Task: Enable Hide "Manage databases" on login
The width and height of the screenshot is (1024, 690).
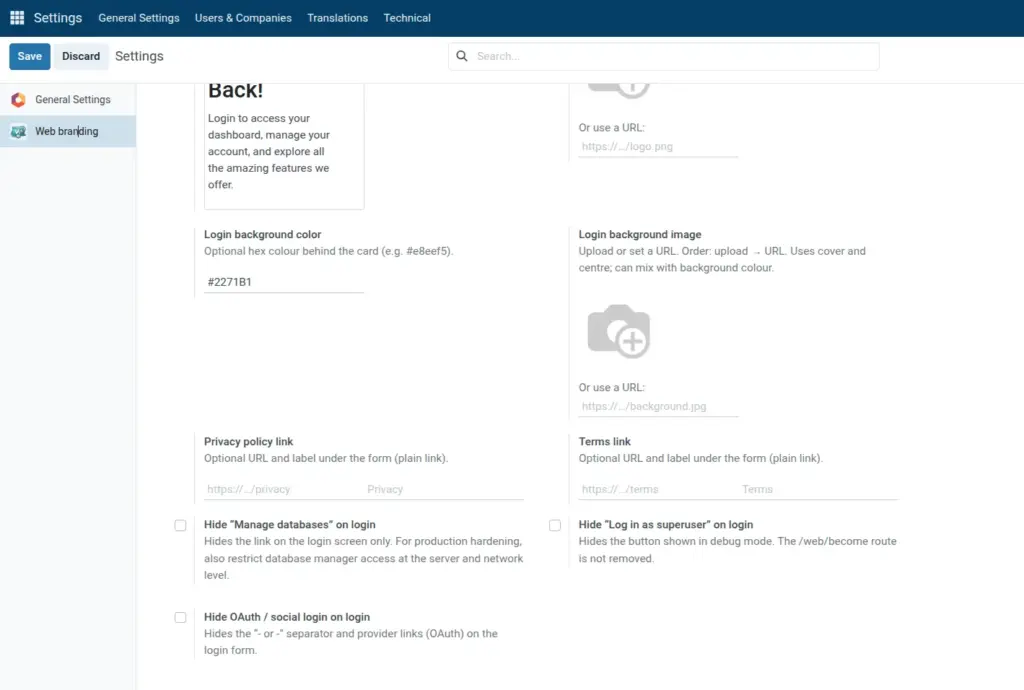Action: [180, 525]
